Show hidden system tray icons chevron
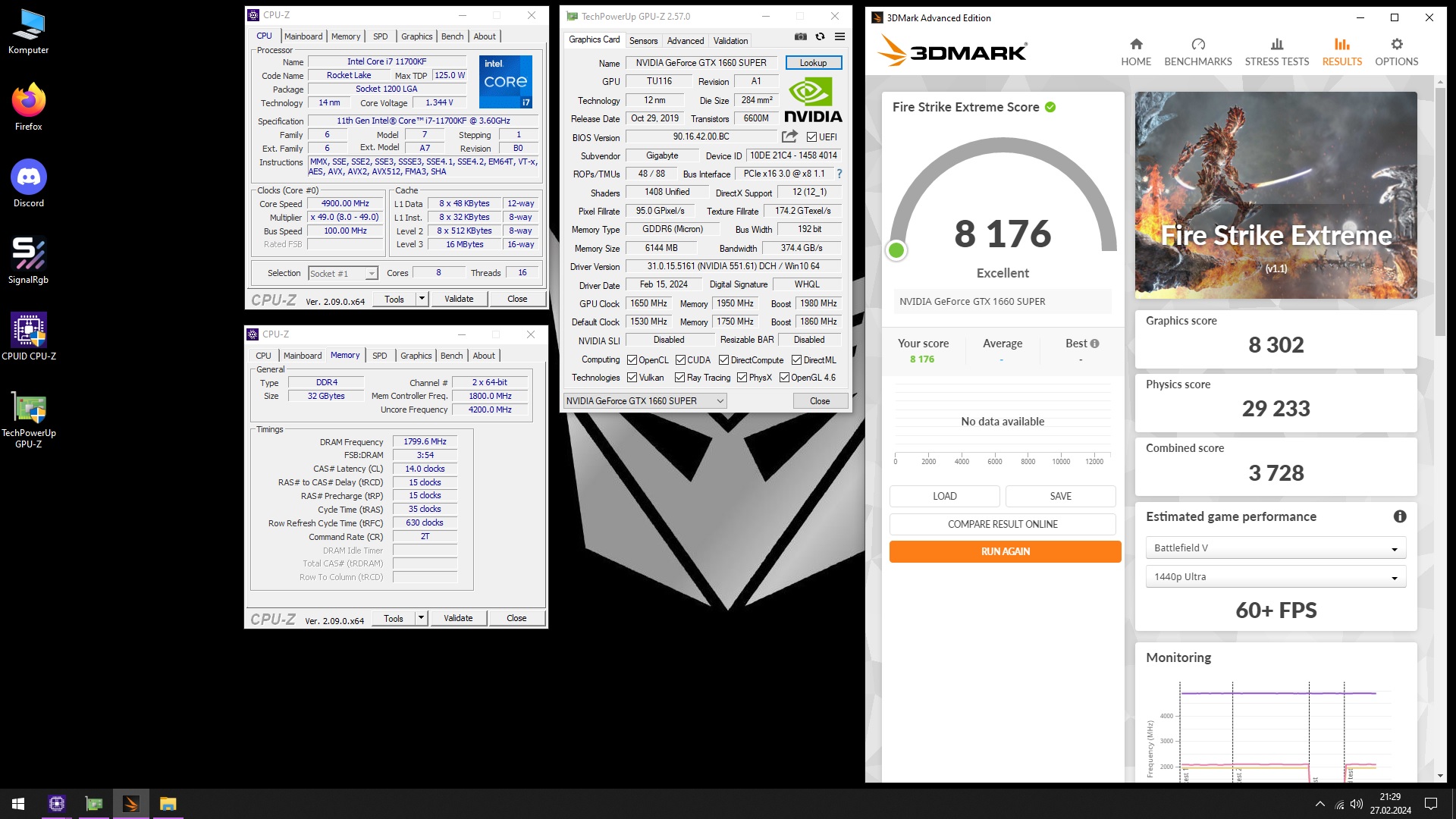 1320,804
